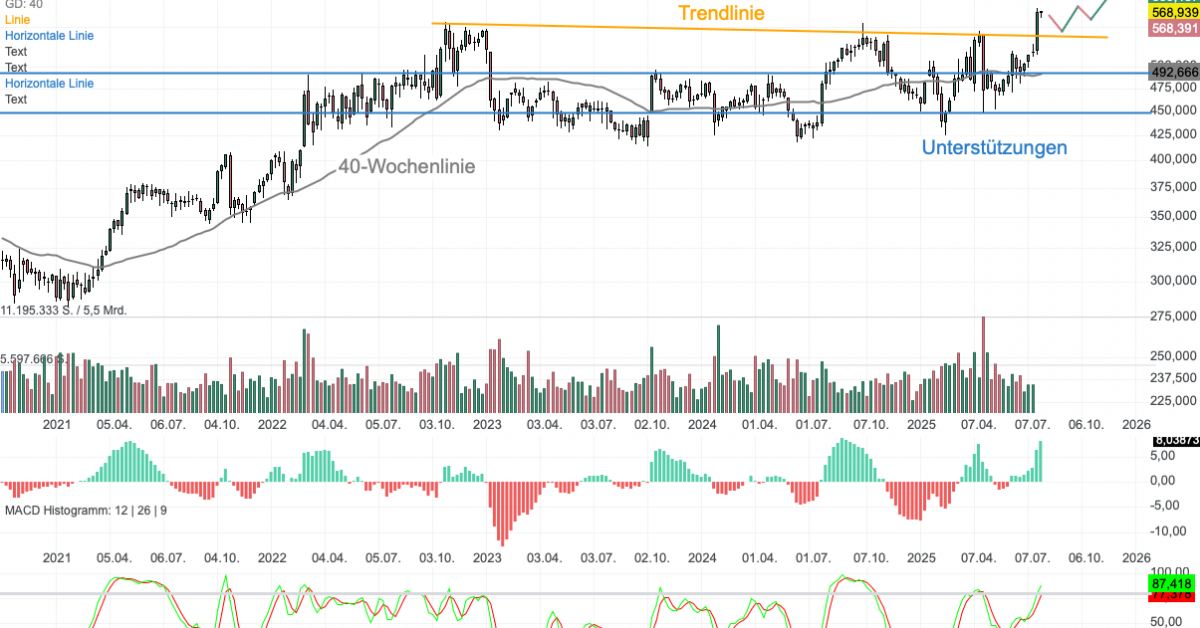Select the pink 568,391 price tag
The image size is (1200, 628).
(x=1174, y=29)
